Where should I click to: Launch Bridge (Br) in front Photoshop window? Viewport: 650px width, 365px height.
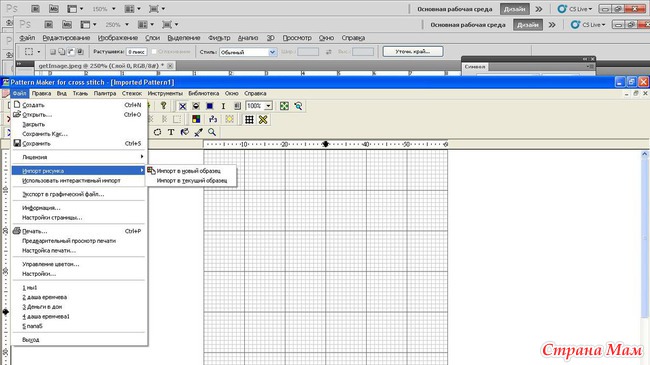[x=49, y=25]
